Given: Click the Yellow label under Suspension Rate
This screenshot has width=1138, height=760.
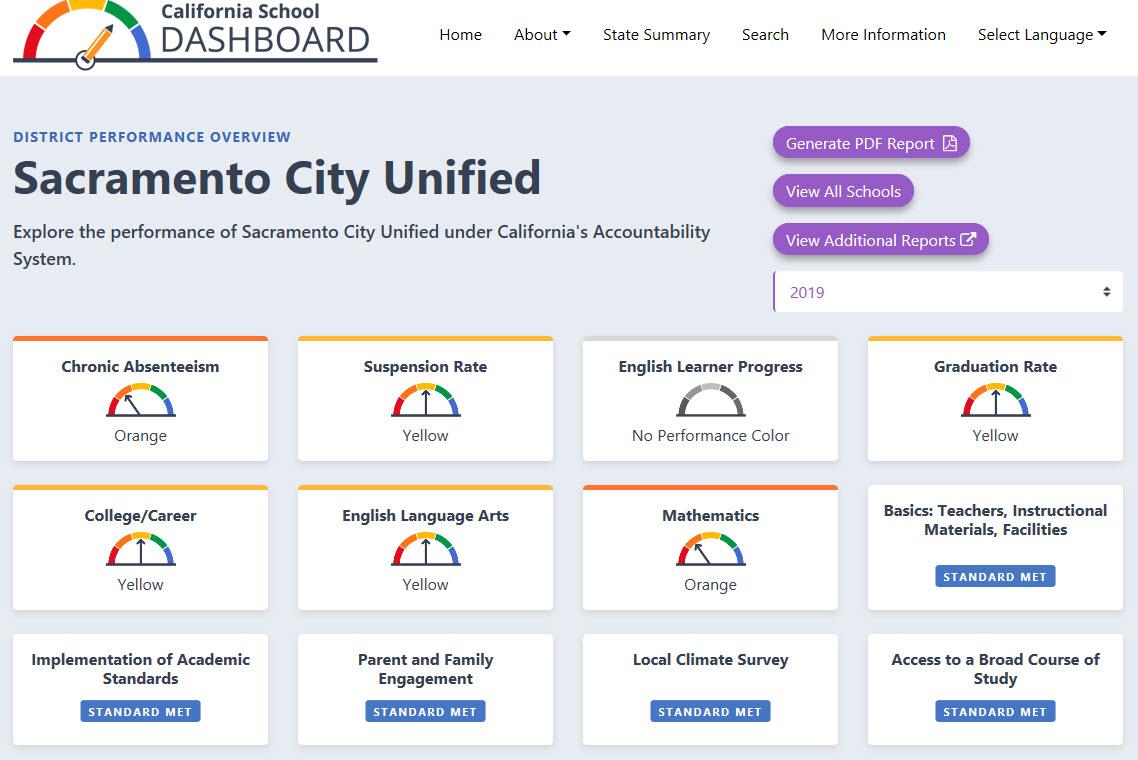Looking at the screenshot, I should [x=425, y=436].
